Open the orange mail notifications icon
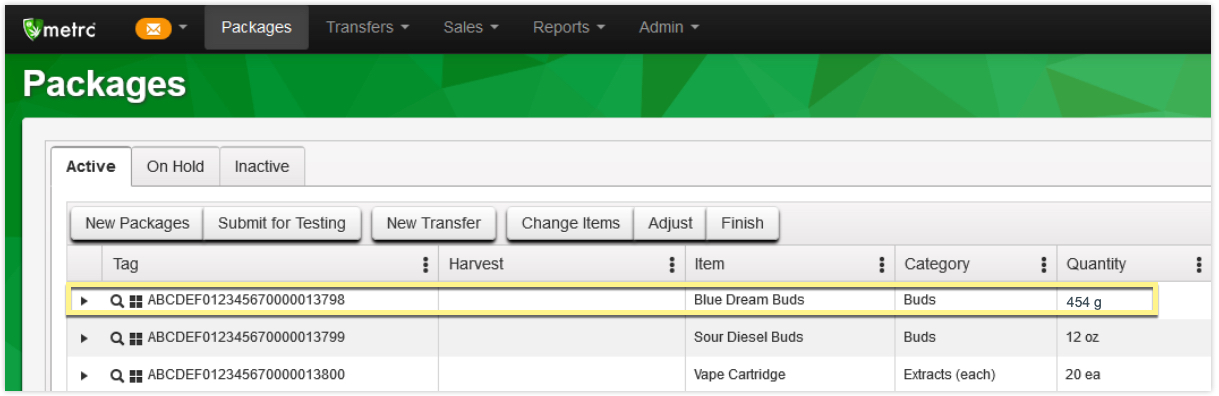The height and width of the screenshot is (396, 1219). [153, 28]
